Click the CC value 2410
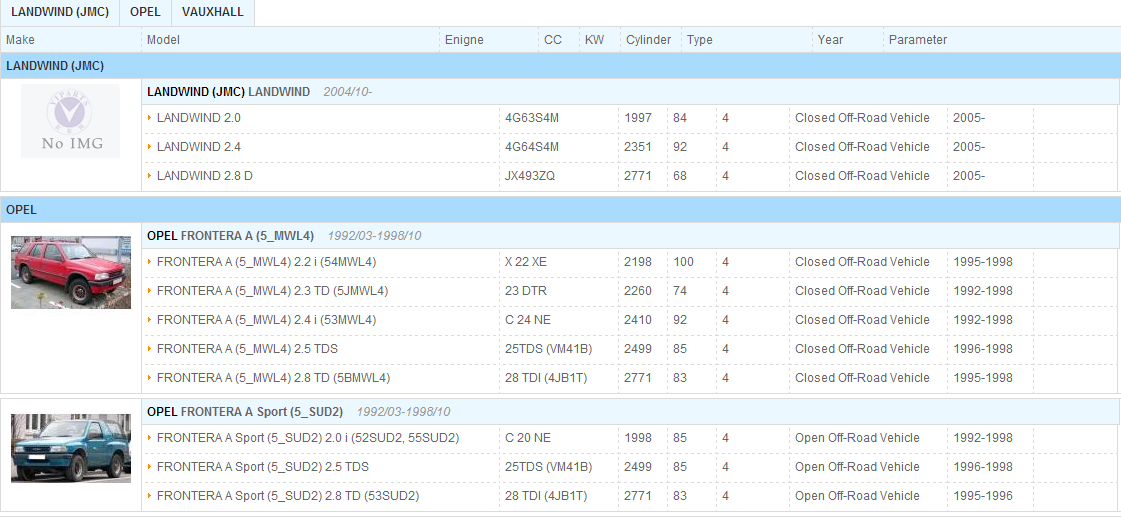 pyautogui.click(x=638, y=320)
